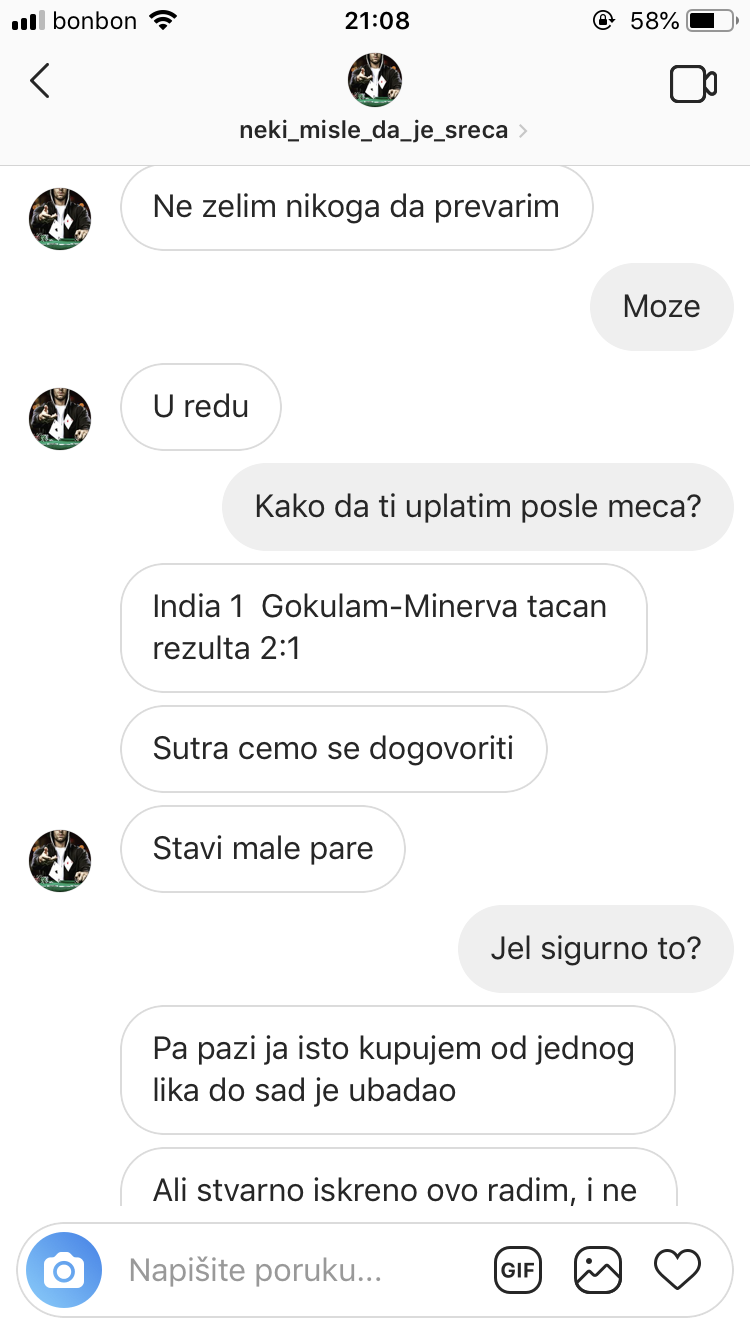Open the GIF picker
Viewport: 750px width, 1334px height.
[x=518, y=1271]
